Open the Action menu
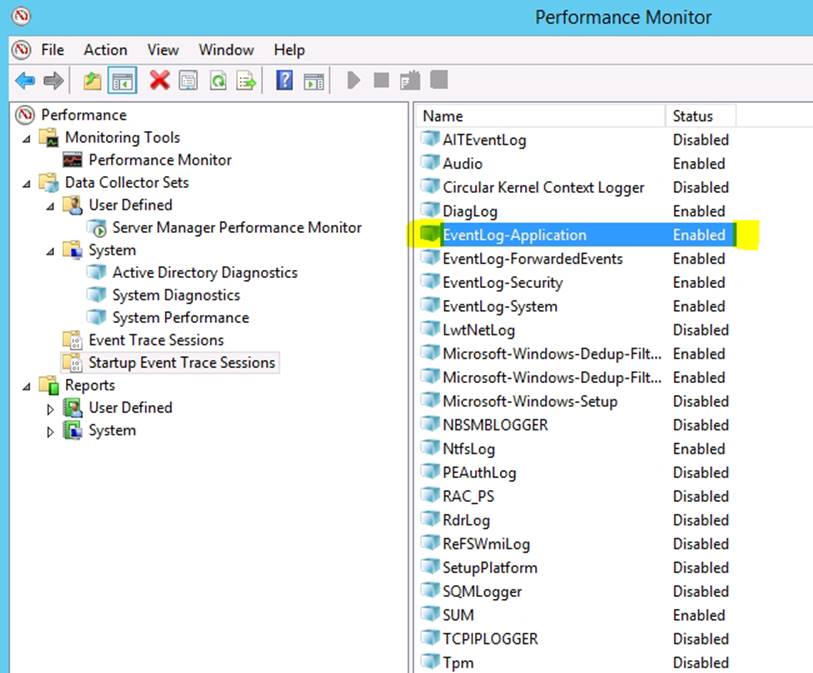 coord(105,49)
